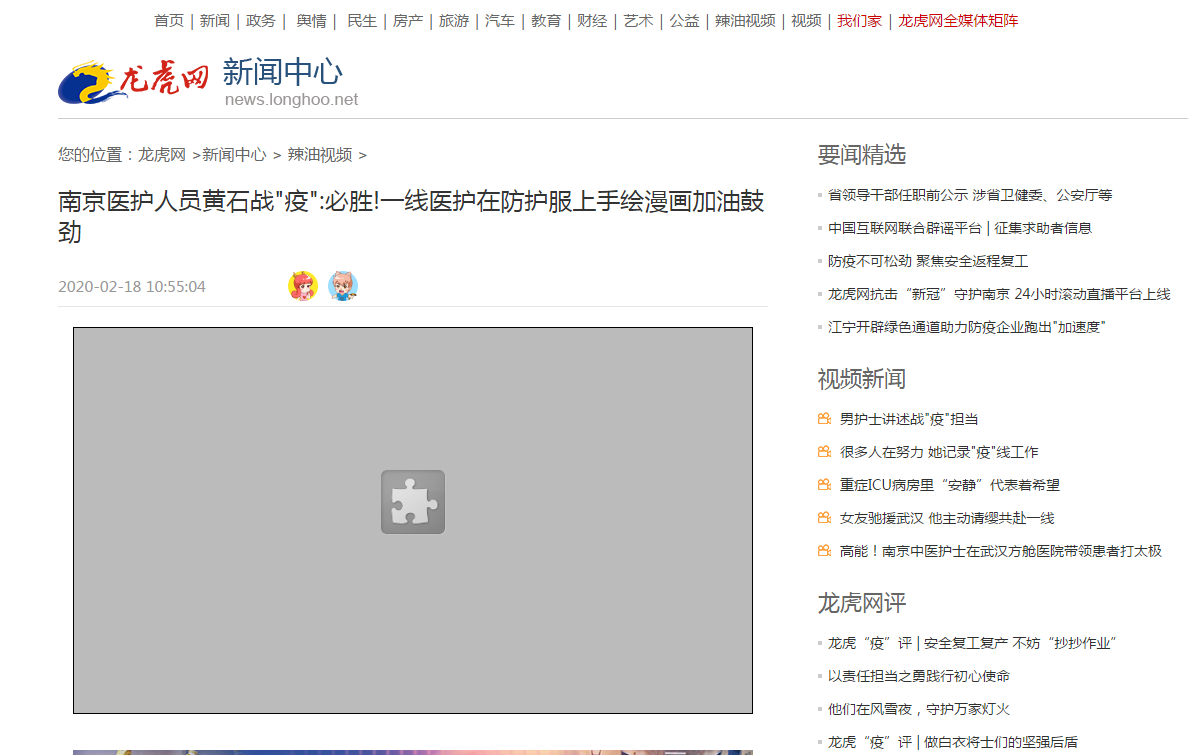Click camera icon beside 女友驰援武汉 video item
The height and width of the screenshot is (755, 1188).
point(822,517)
